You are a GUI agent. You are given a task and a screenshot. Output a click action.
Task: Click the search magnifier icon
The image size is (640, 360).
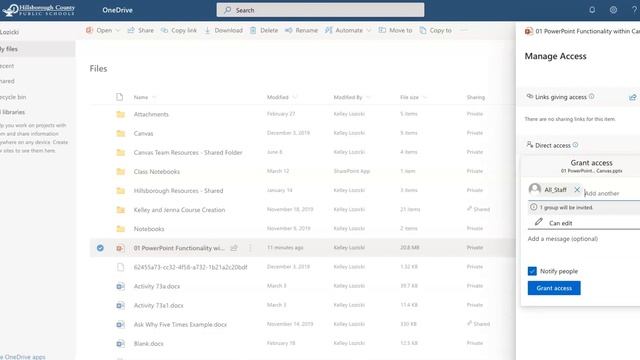[x=228, y=10]
